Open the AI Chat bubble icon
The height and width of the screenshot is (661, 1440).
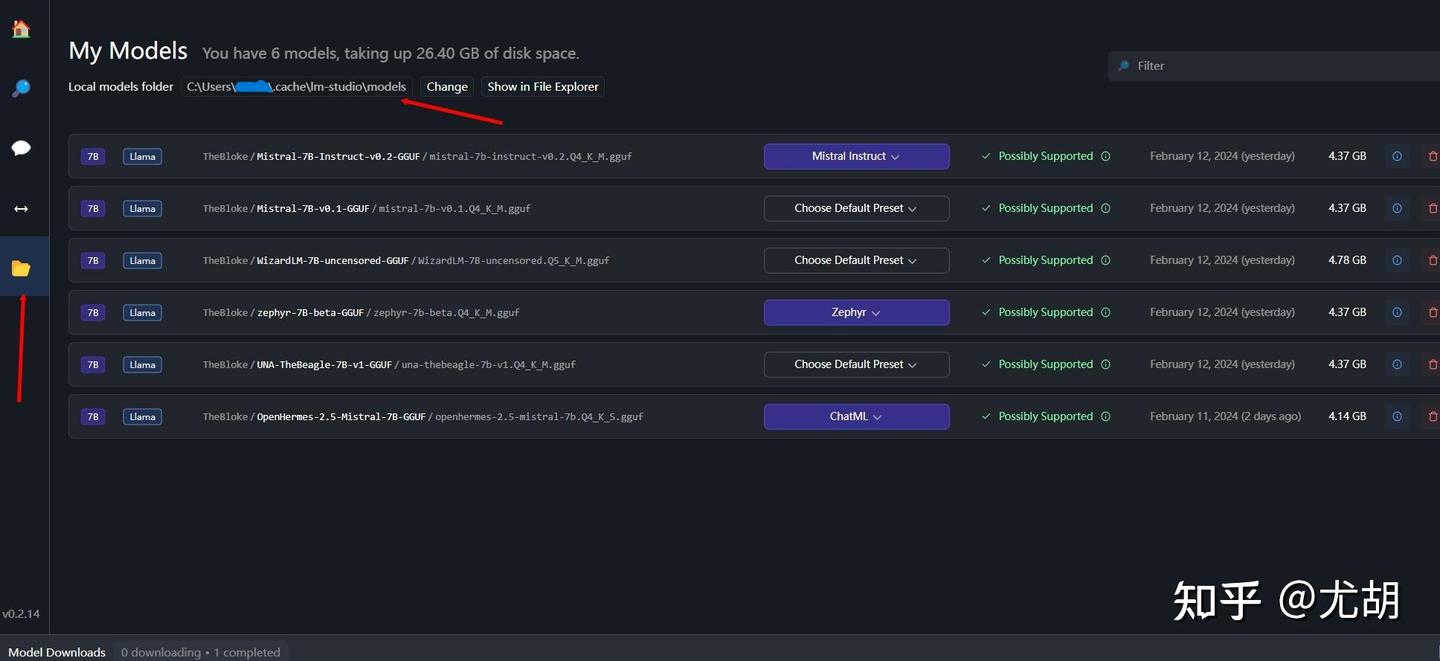(x=21, y=148)
